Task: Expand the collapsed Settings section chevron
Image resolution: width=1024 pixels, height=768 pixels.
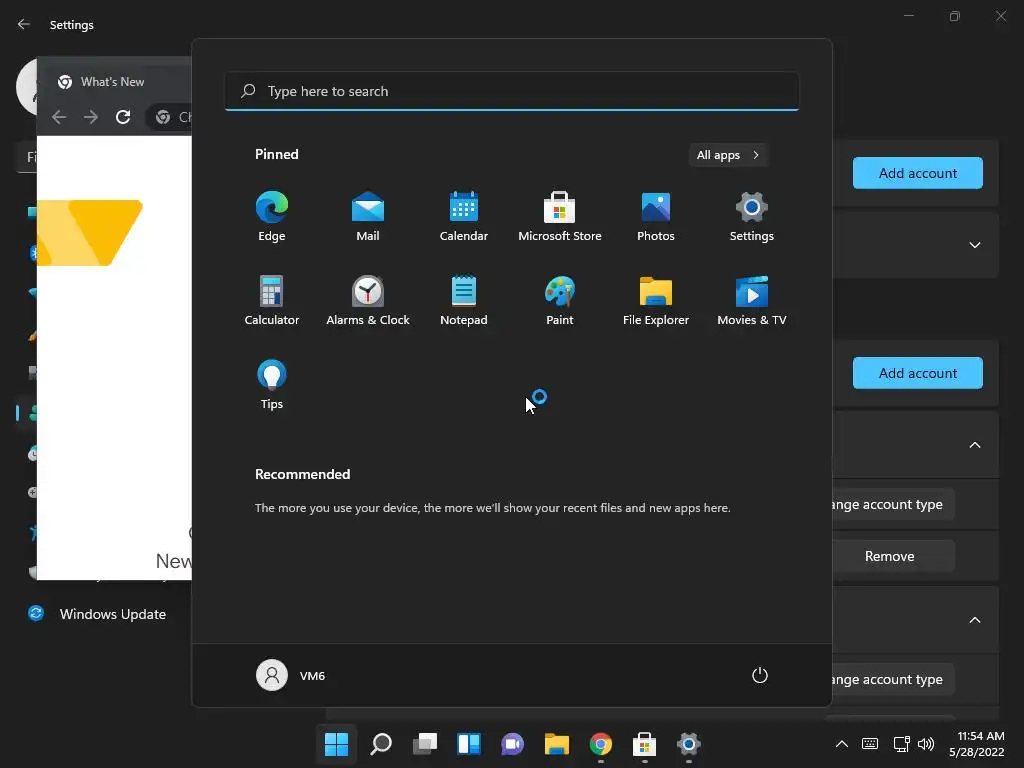Action: tap(974, 245)
